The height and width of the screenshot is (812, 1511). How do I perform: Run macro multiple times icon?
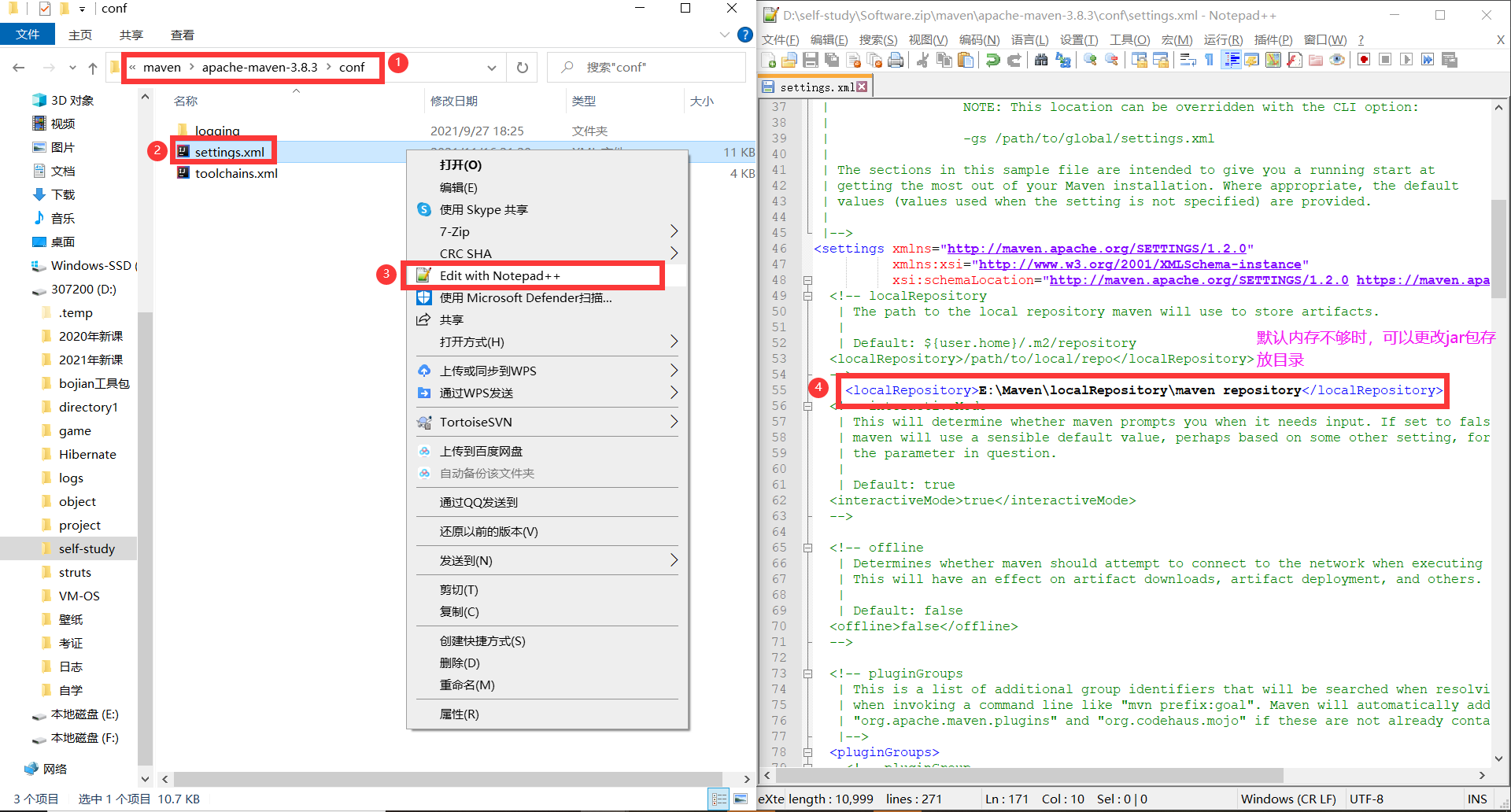(1428, 61)
